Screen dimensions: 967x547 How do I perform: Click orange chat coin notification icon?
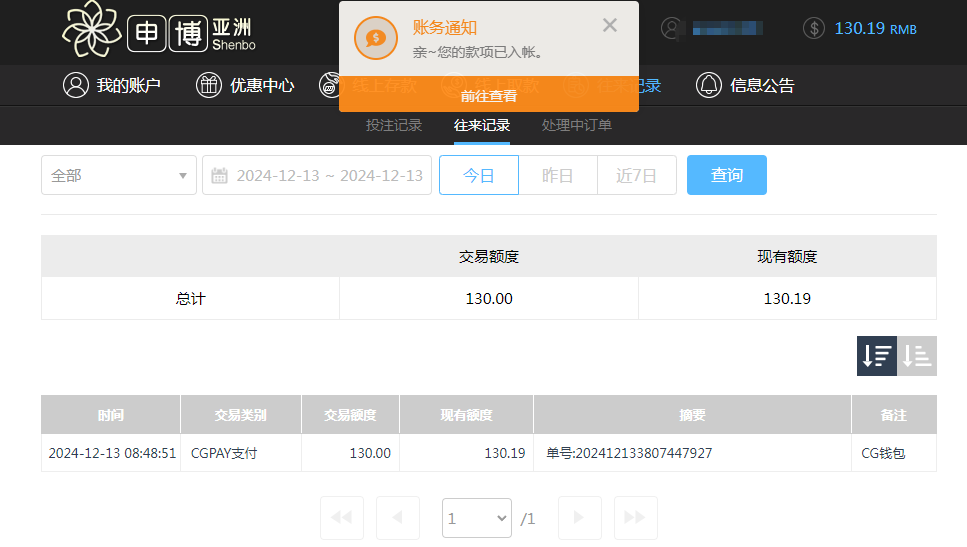(x=376, y=39)
